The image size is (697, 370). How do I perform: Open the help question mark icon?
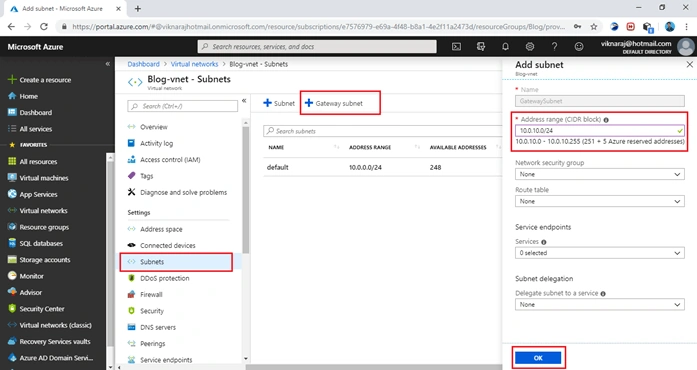coord(554,46)
